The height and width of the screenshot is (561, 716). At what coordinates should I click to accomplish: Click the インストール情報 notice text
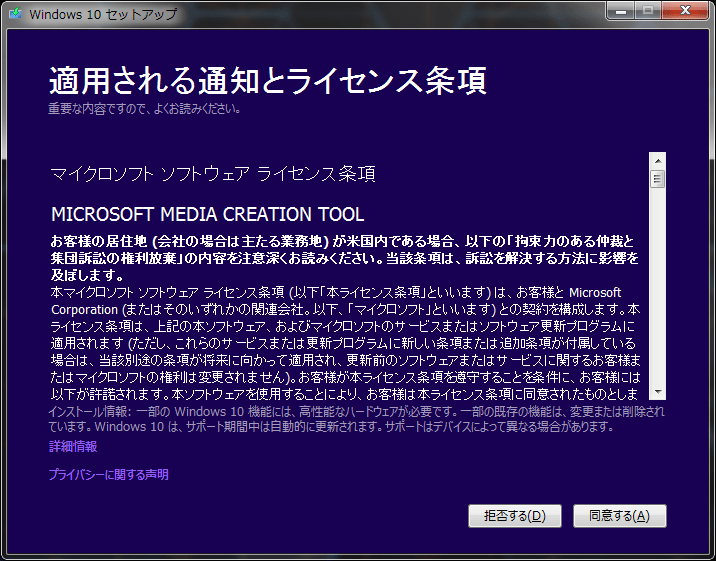pos(356,419)
